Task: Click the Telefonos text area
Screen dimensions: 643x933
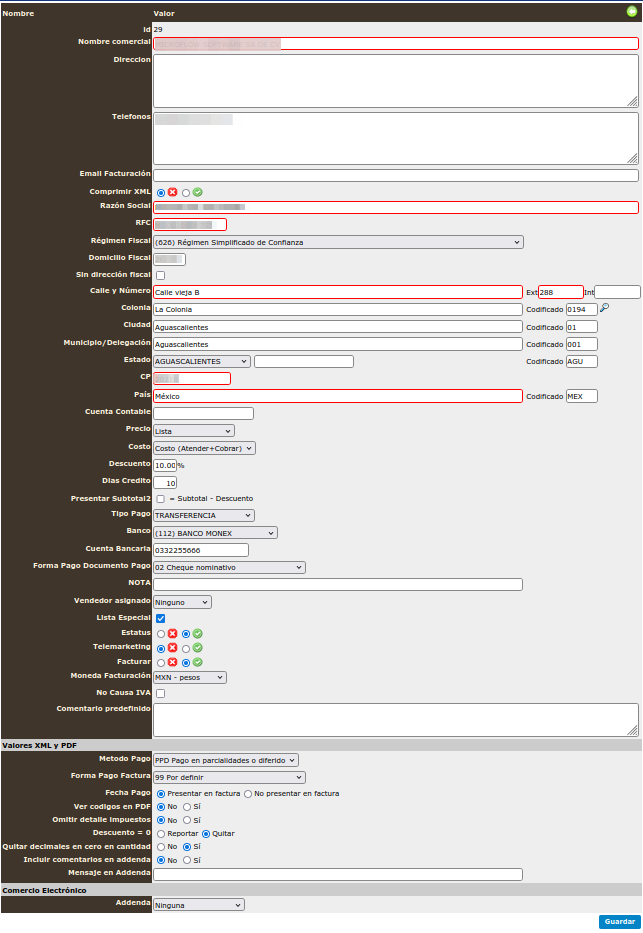Action: (396, 138)
